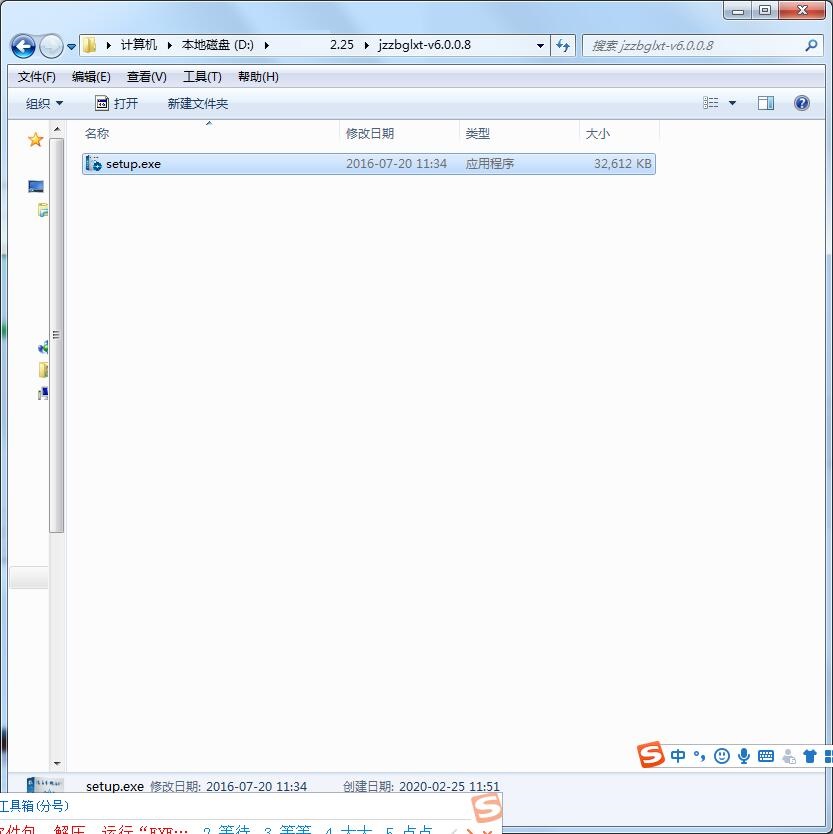Open the 工具(T) menu

pos(202,77)
